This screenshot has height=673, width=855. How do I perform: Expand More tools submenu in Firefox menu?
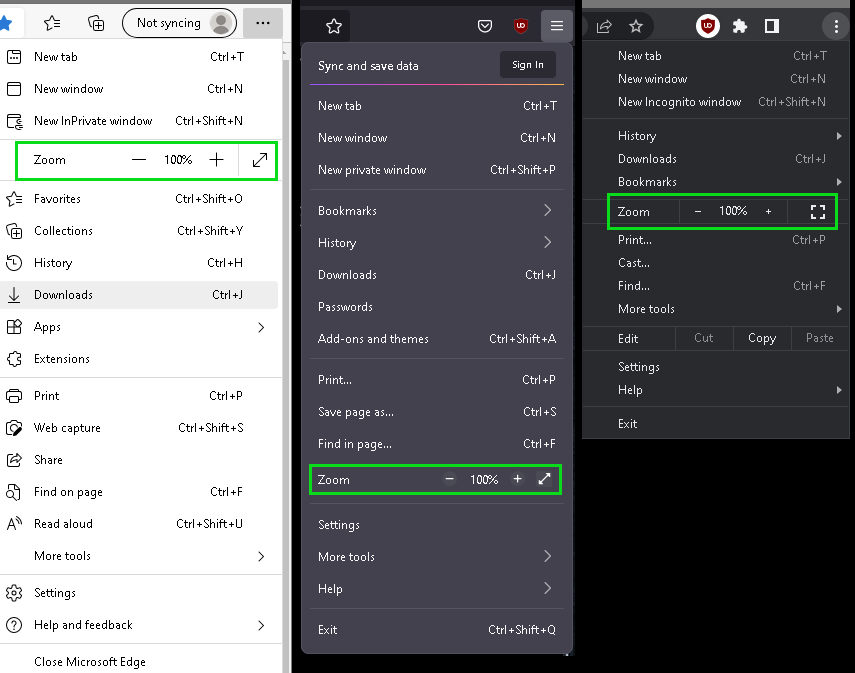point(436,556)
